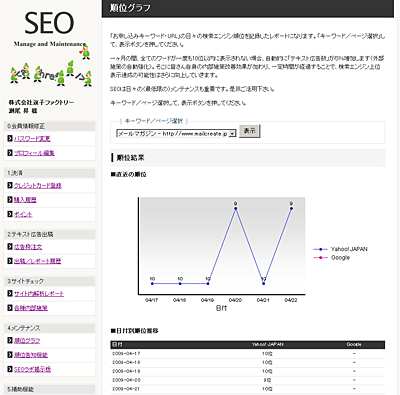The image size is (400, 395).
Task: Click arrow icon beside クレジットカード登録
Action: pyautogui.click(x=10, y=185)
